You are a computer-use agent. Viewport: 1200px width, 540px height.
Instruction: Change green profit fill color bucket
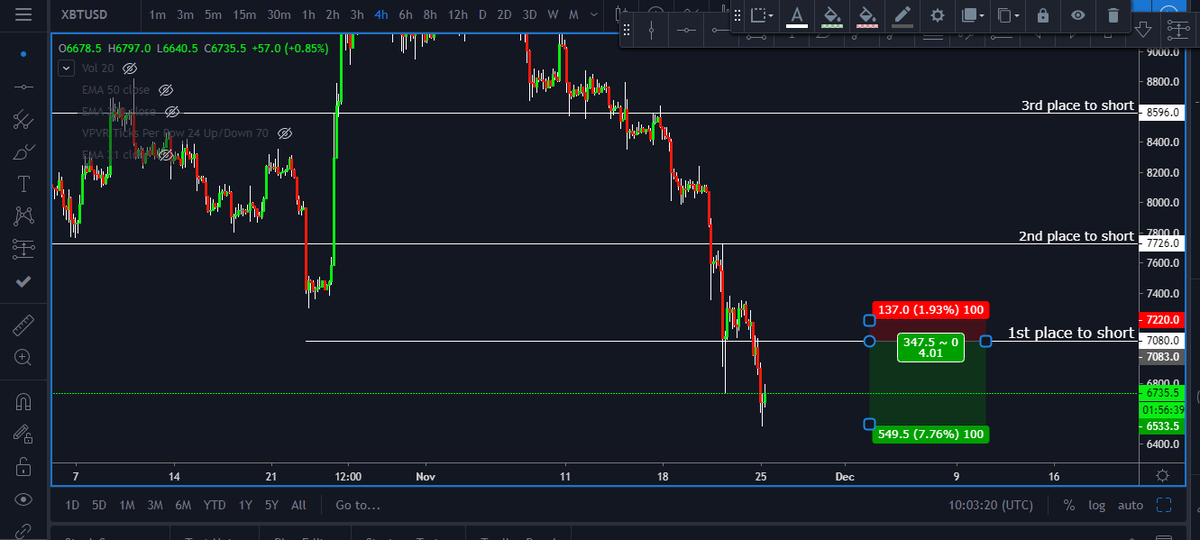[x=831, y=15]
